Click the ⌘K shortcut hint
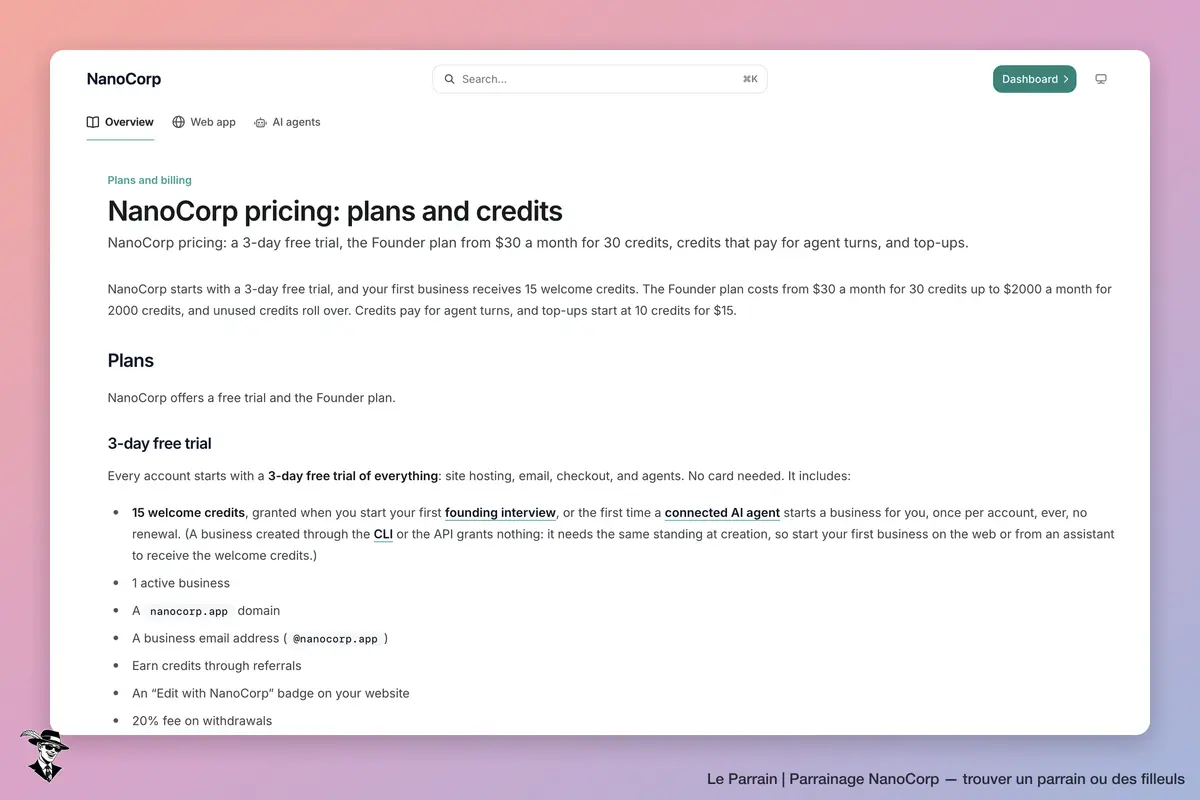 click(750, 79)
